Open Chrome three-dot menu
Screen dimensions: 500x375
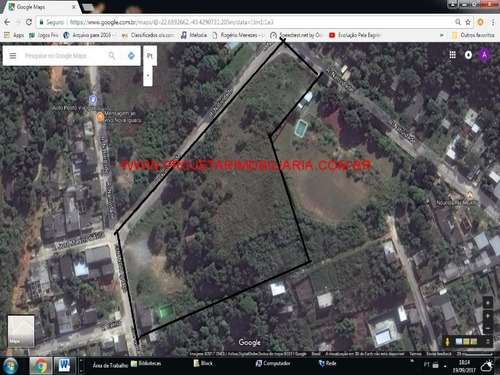point(493,22)
